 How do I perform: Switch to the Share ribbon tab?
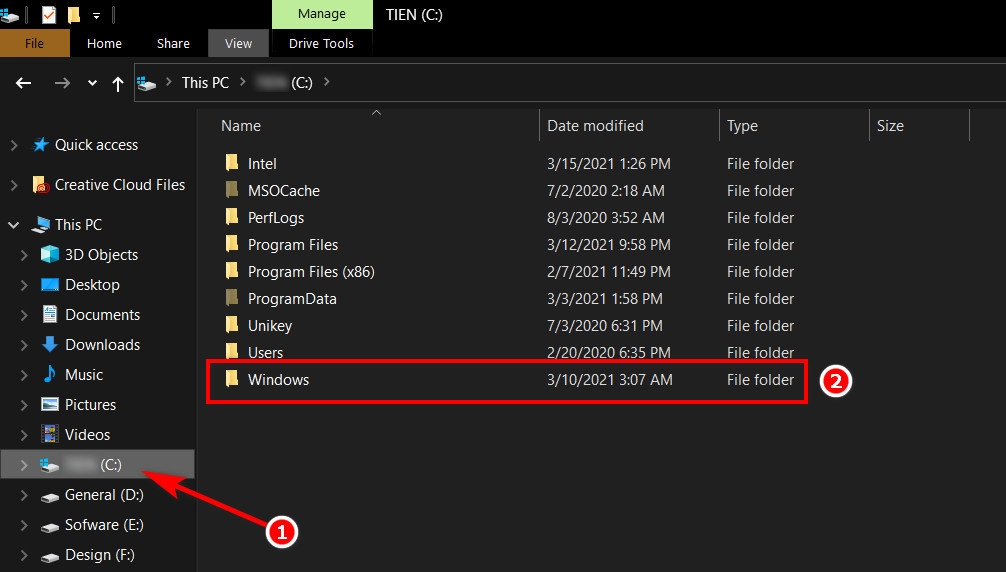[x=173, y=44]
